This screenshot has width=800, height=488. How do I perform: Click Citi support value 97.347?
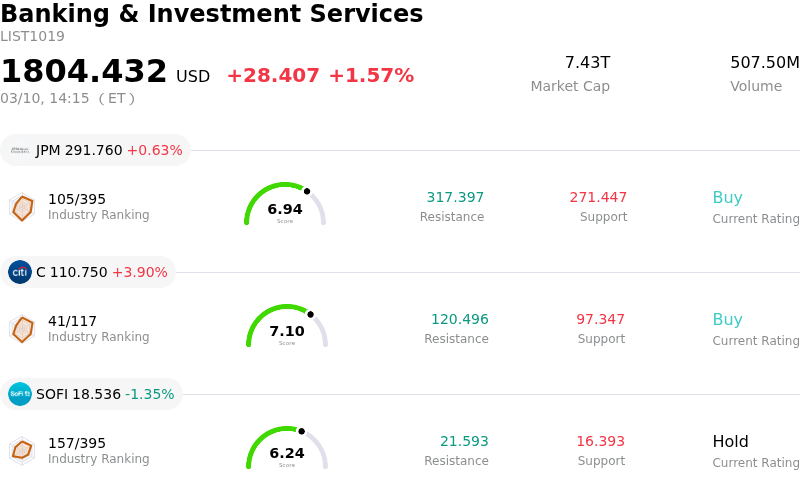(x=600, y=320)
